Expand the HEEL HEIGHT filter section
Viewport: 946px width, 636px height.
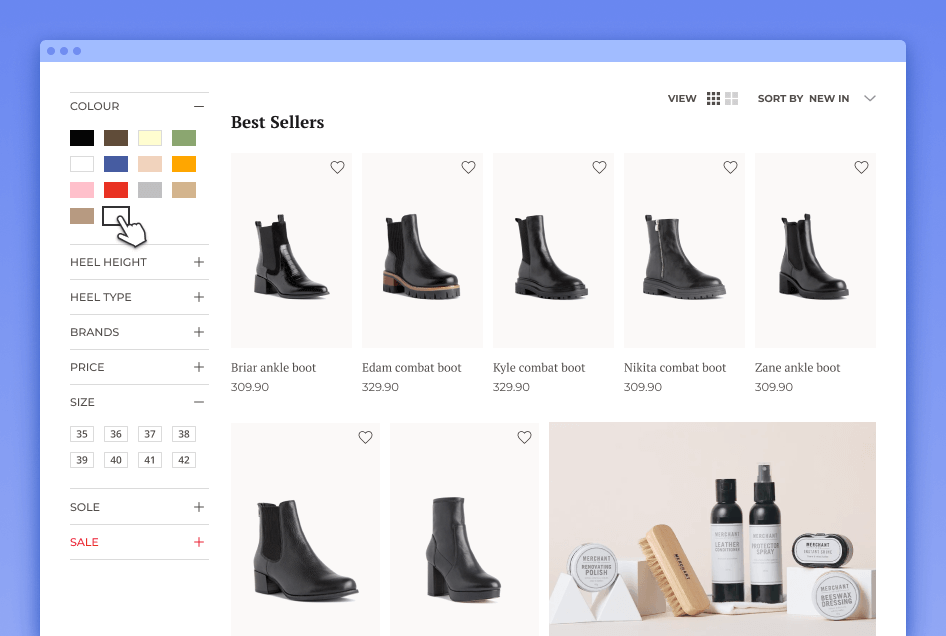(x=198, y=262)
